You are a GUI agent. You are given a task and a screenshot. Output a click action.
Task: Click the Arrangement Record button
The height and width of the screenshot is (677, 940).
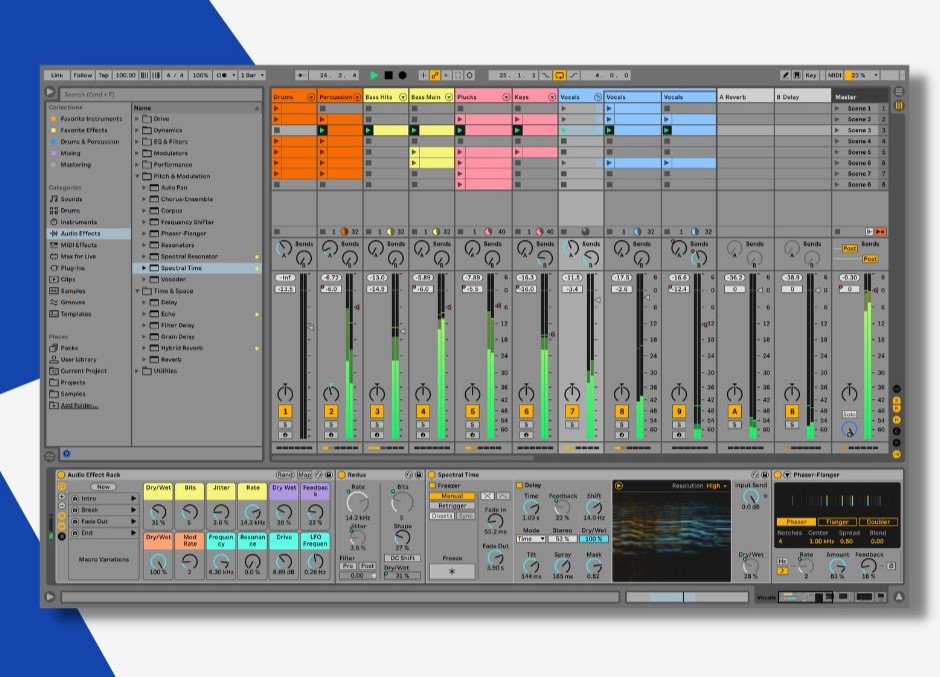tap(402, 75)
